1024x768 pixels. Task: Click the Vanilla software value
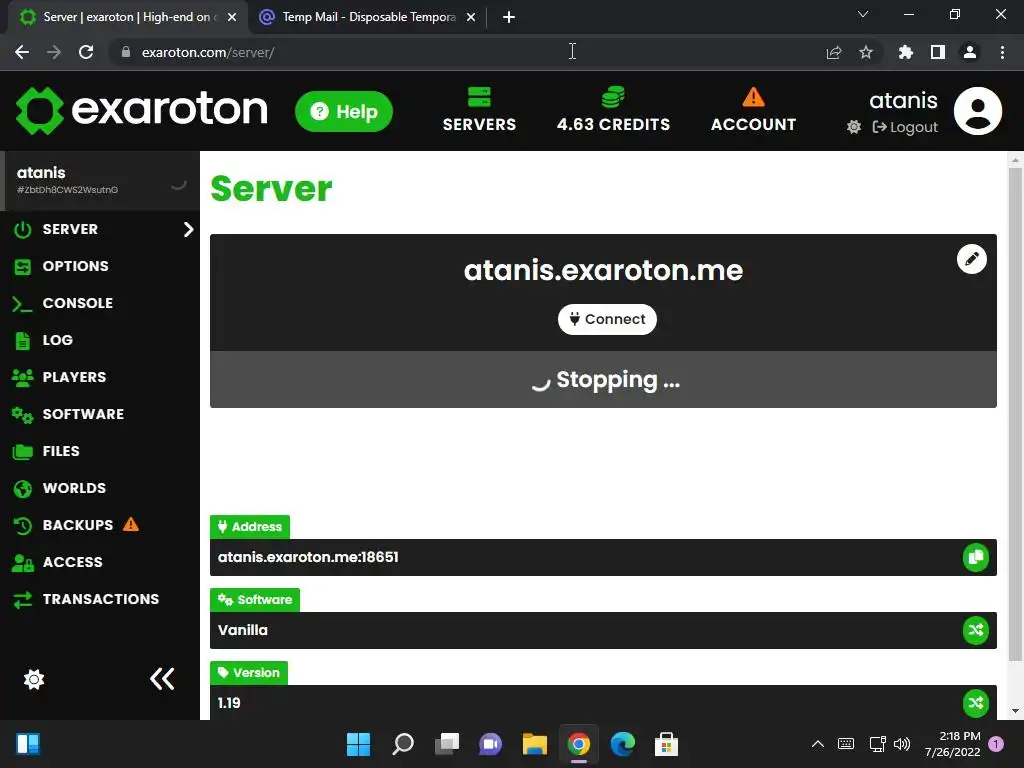click(x=243, y=630)
